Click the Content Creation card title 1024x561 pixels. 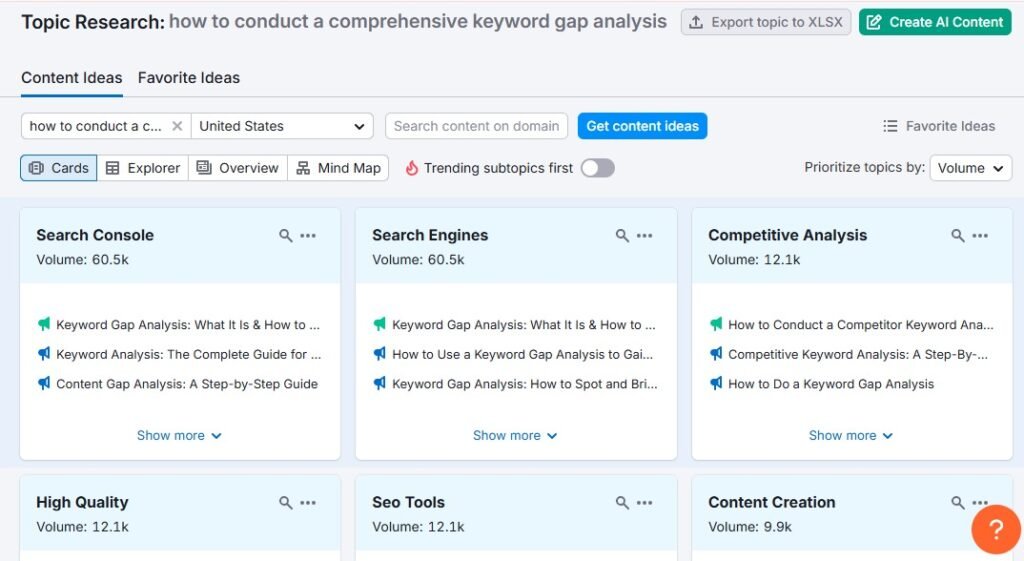[772, 502]
